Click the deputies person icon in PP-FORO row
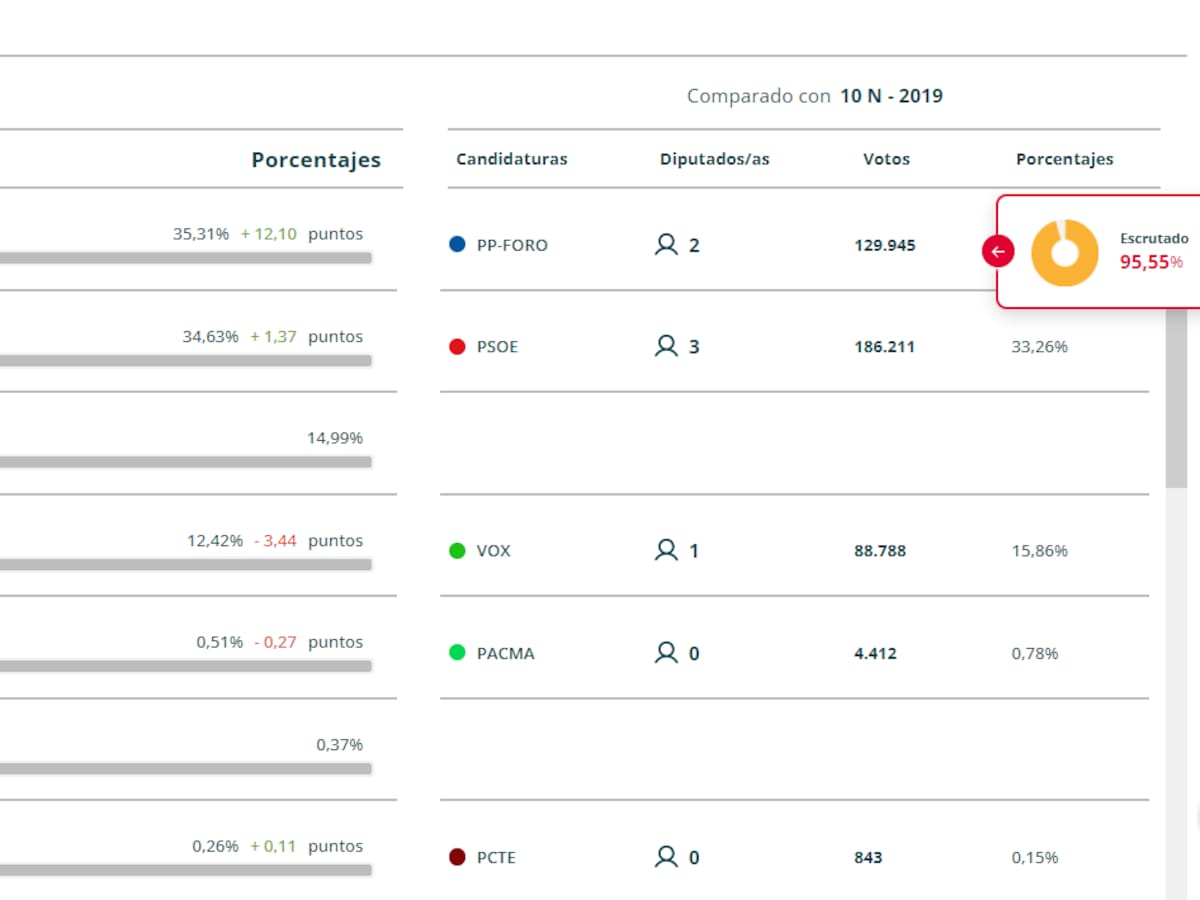This screenshot has height=900, width=1200. tap(666, 244)
